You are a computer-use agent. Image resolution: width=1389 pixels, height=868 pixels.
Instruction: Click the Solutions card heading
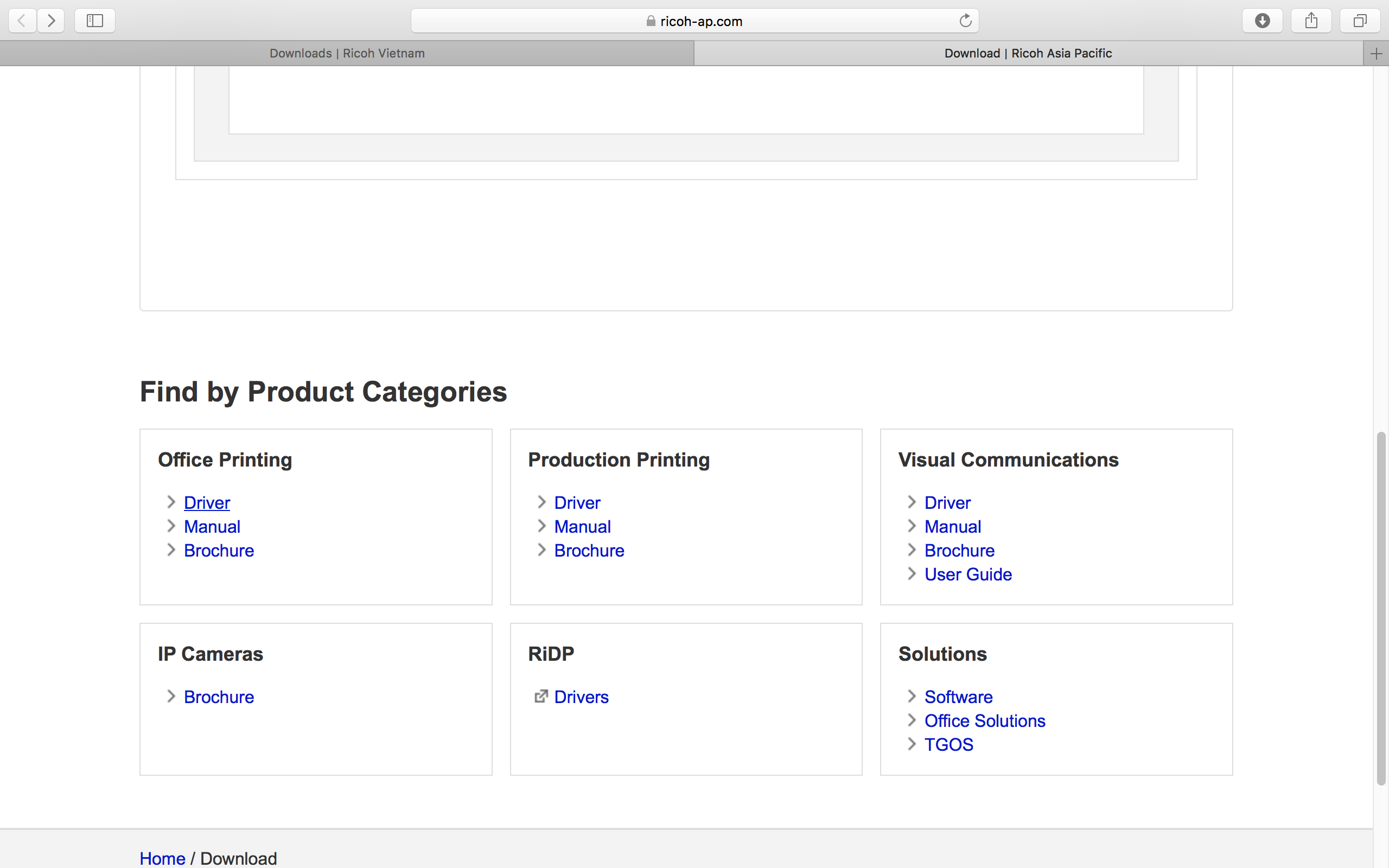[x=942, y=654]
